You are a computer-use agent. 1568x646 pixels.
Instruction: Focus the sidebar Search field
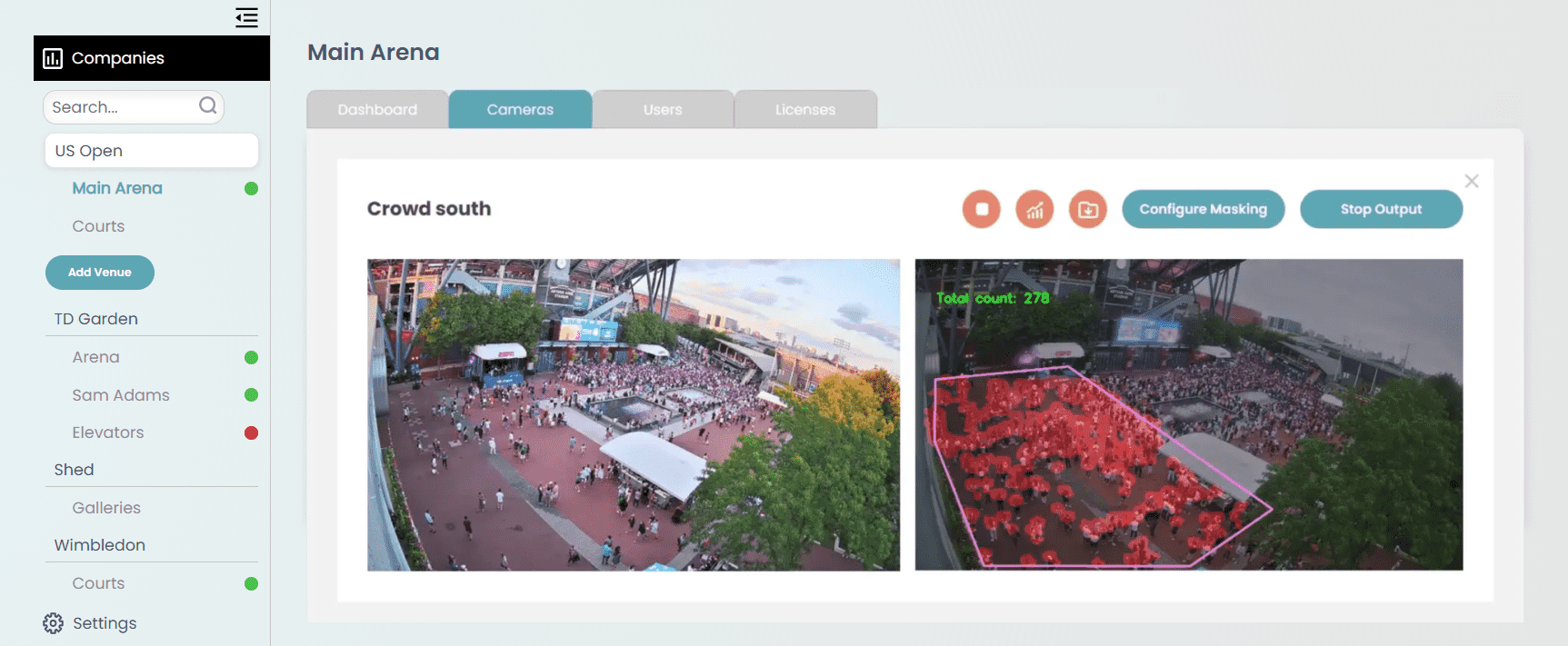134,107
